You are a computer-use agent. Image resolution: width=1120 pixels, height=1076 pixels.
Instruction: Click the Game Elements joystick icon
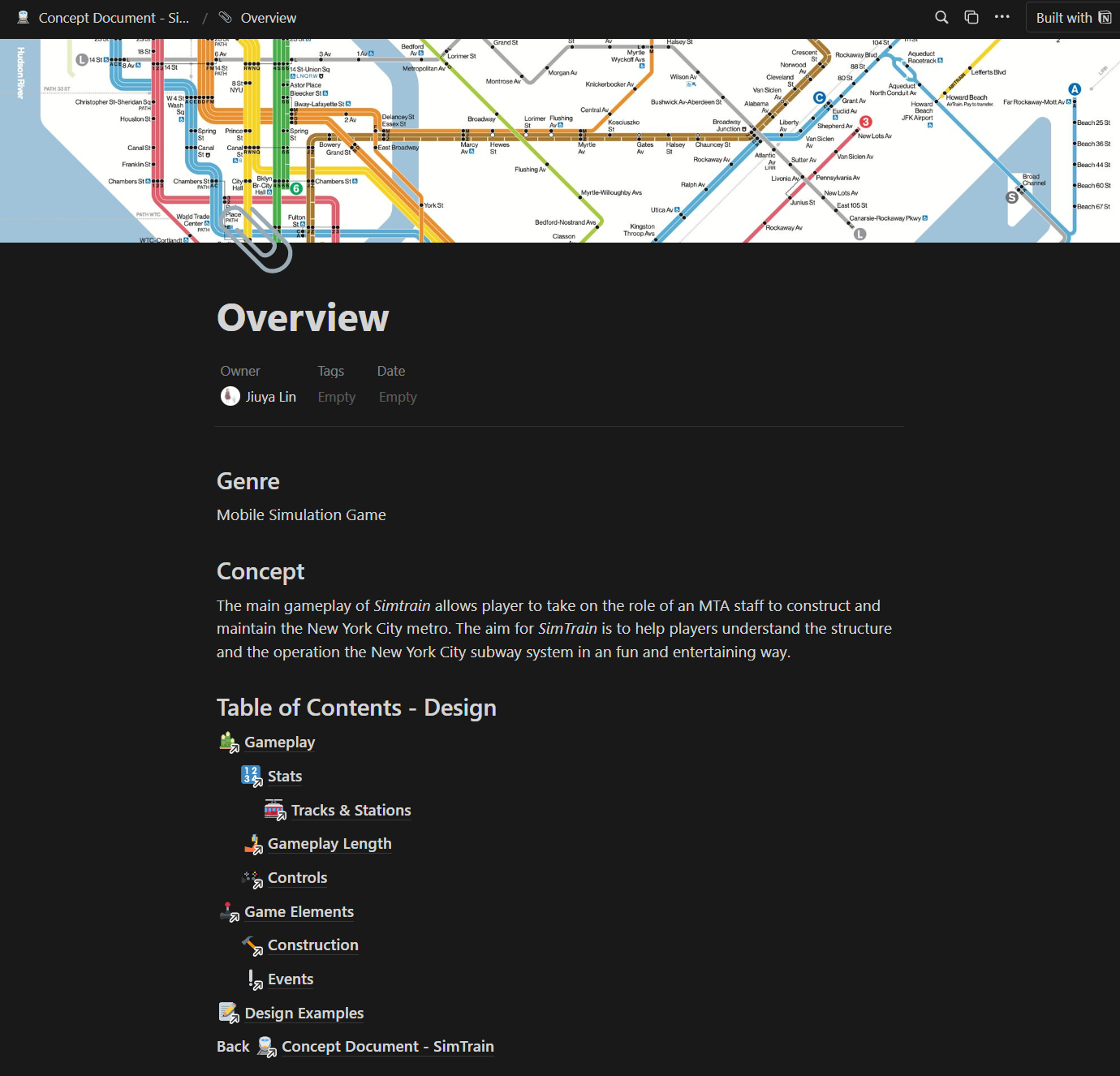[230, 912]
